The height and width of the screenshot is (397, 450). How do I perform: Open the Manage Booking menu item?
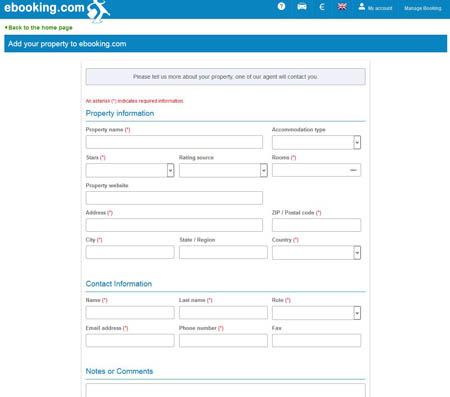click(x=423, y=8)
